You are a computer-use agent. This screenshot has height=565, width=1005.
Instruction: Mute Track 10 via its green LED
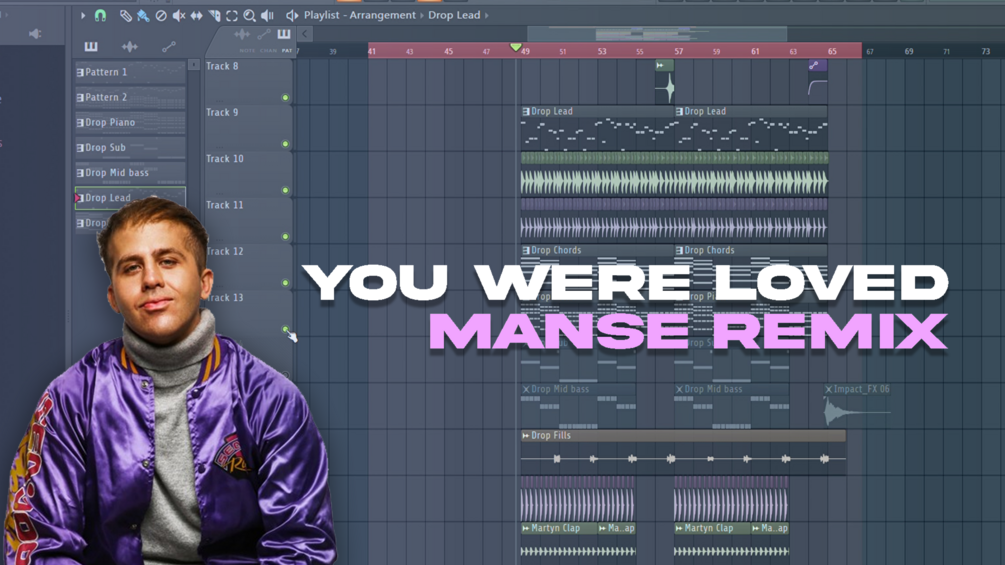click(x=285, y=190)
